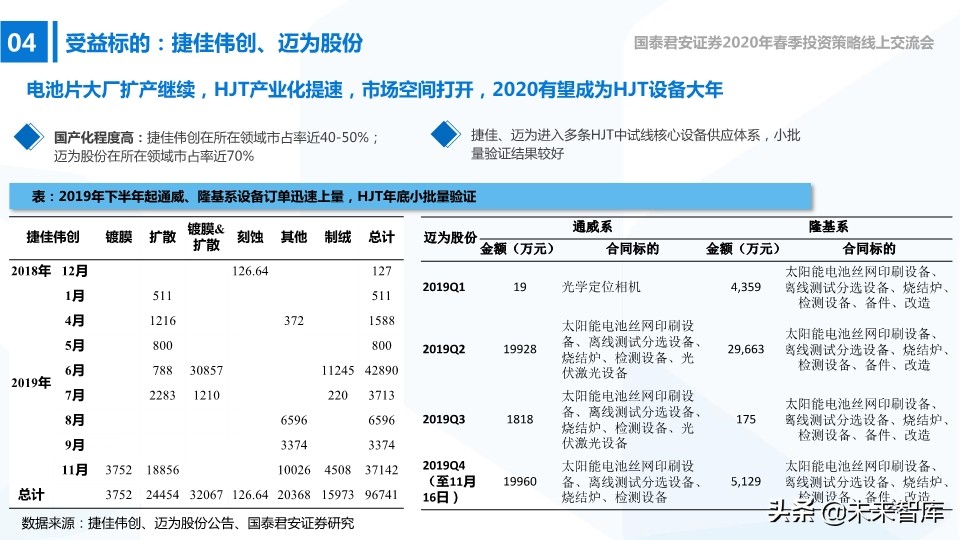Click the '2019Q4（至11月16日）' row label

coord(448,481)
